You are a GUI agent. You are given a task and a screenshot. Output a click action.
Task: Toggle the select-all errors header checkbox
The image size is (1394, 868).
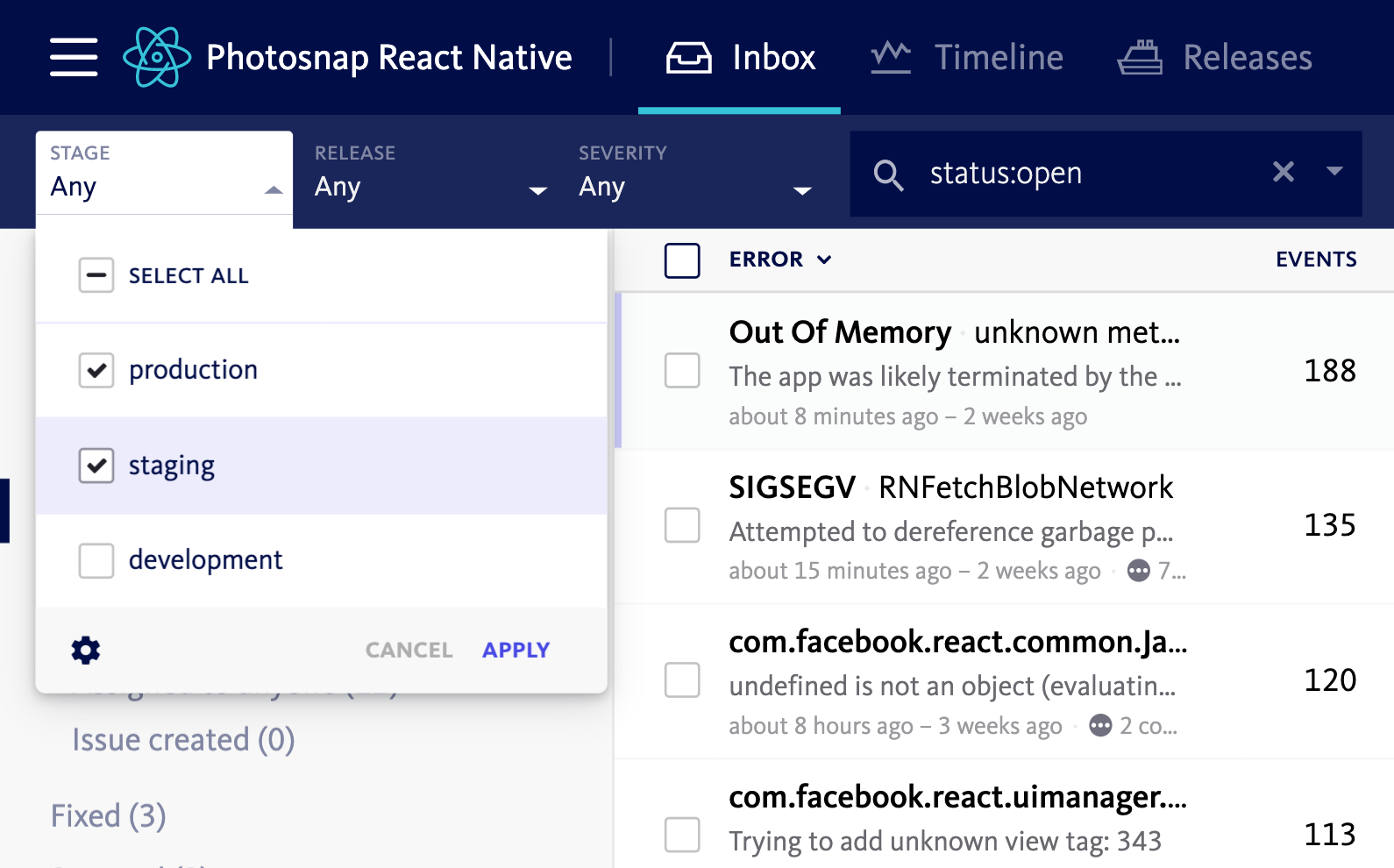click(682, 260)
